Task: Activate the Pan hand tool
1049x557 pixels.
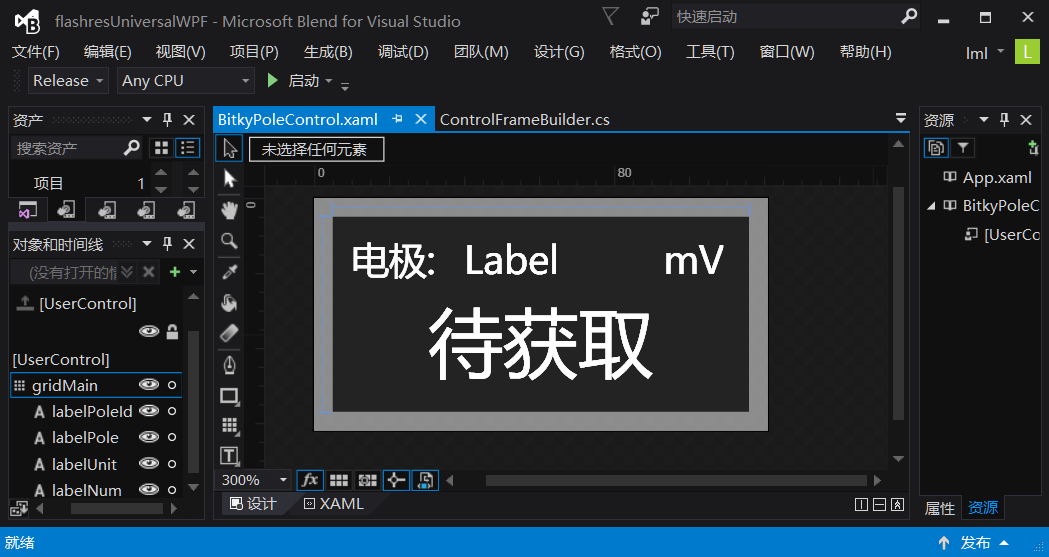Action: 229,210
